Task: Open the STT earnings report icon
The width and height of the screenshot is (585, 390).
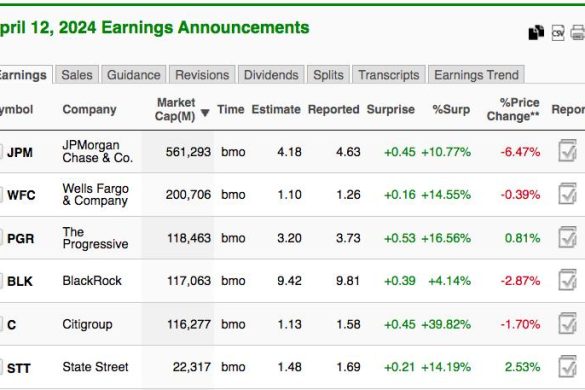Action: tap(567, 366)
